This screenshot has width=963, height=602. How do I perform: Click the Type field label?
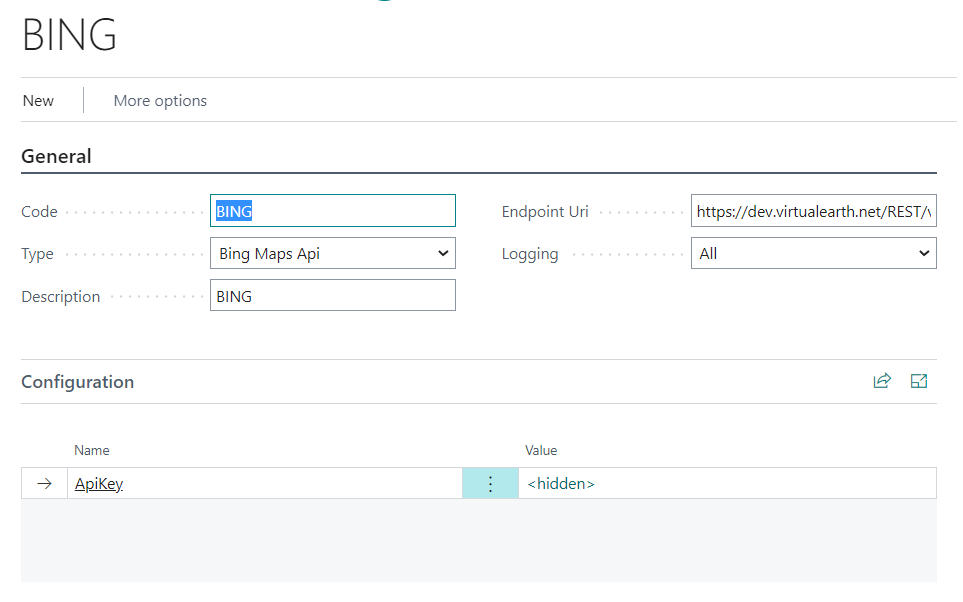37,254
